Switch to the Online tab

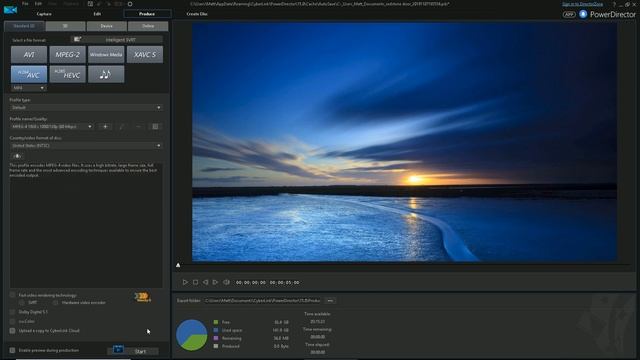click(x=148, y=26)
